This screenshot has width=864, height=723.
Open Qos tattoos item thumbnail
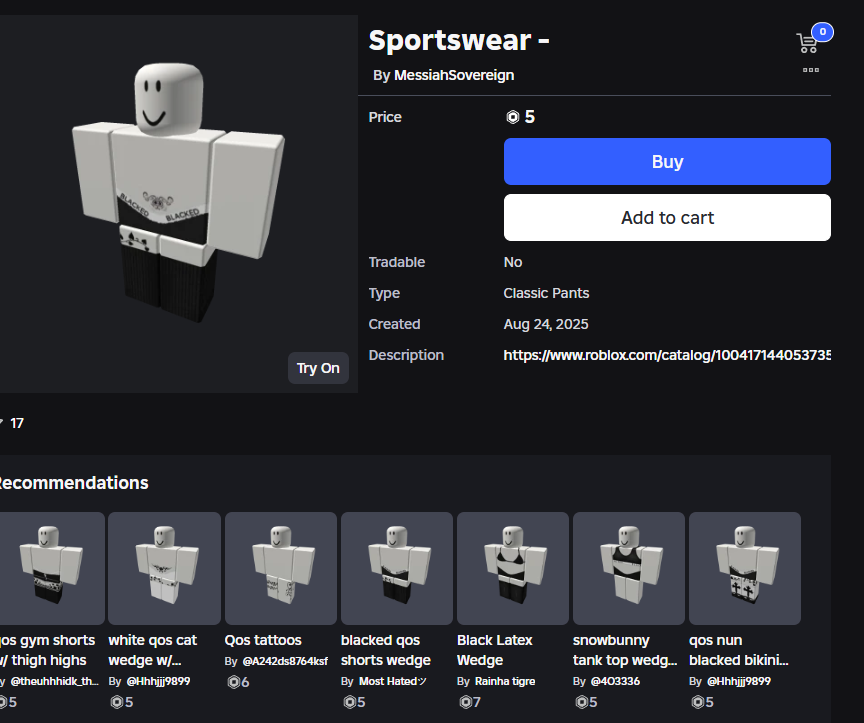pos(281,568)
